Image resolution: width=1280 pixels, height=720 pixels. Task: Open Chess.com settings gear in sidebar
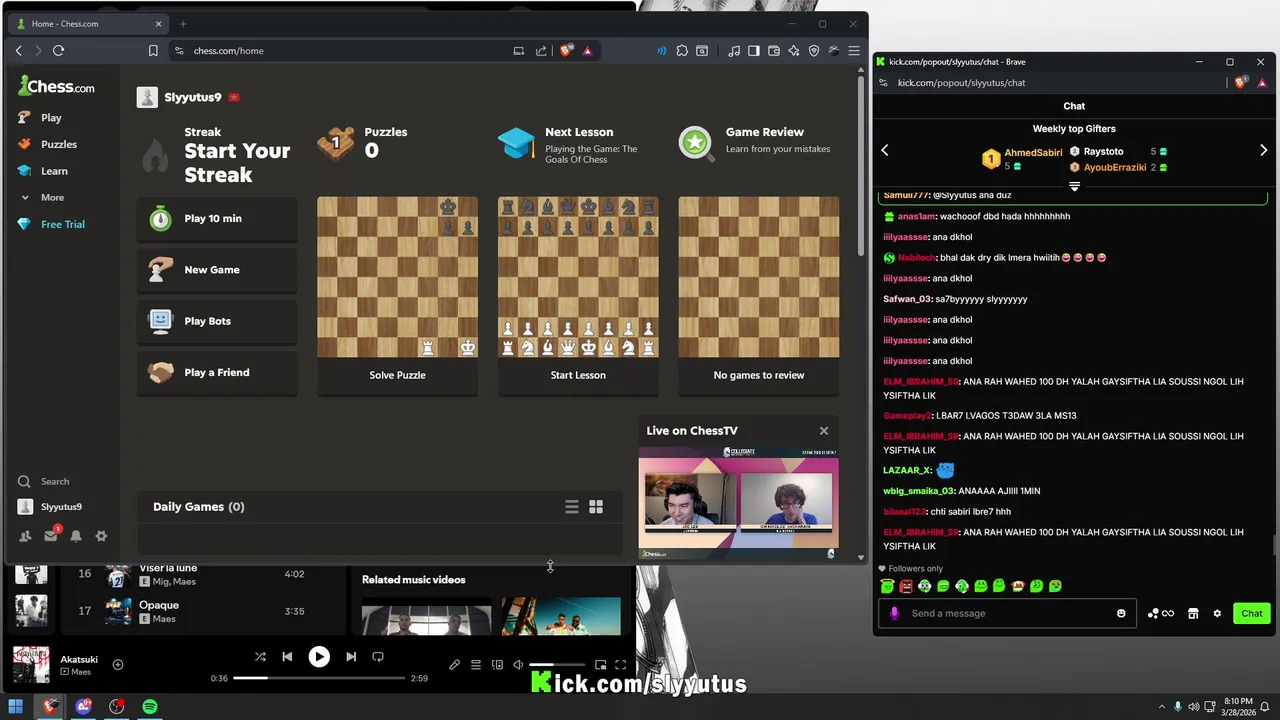(x=101, y=536)
